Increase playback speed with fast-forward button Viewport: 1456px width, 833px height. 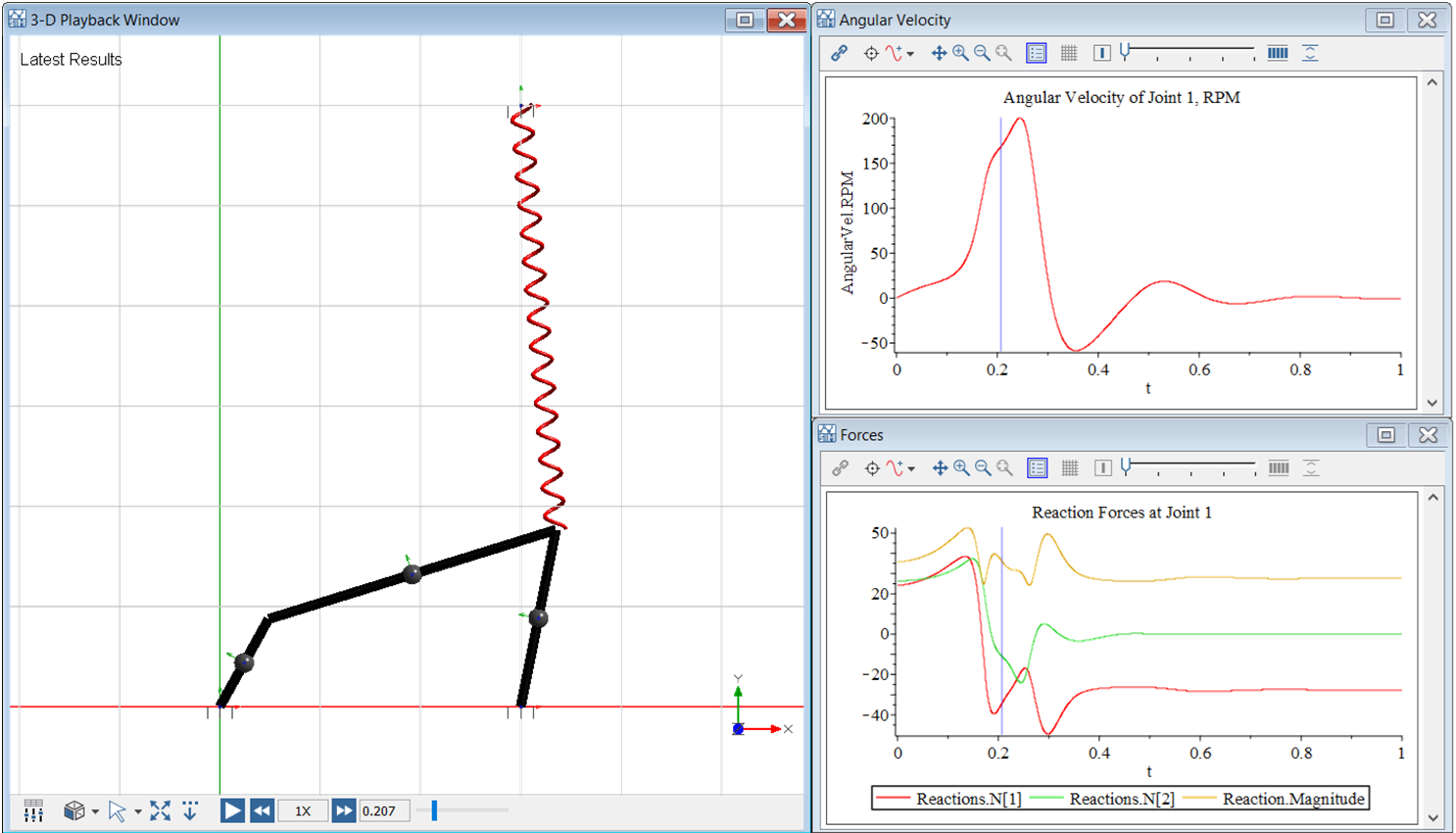click(343, 810)
